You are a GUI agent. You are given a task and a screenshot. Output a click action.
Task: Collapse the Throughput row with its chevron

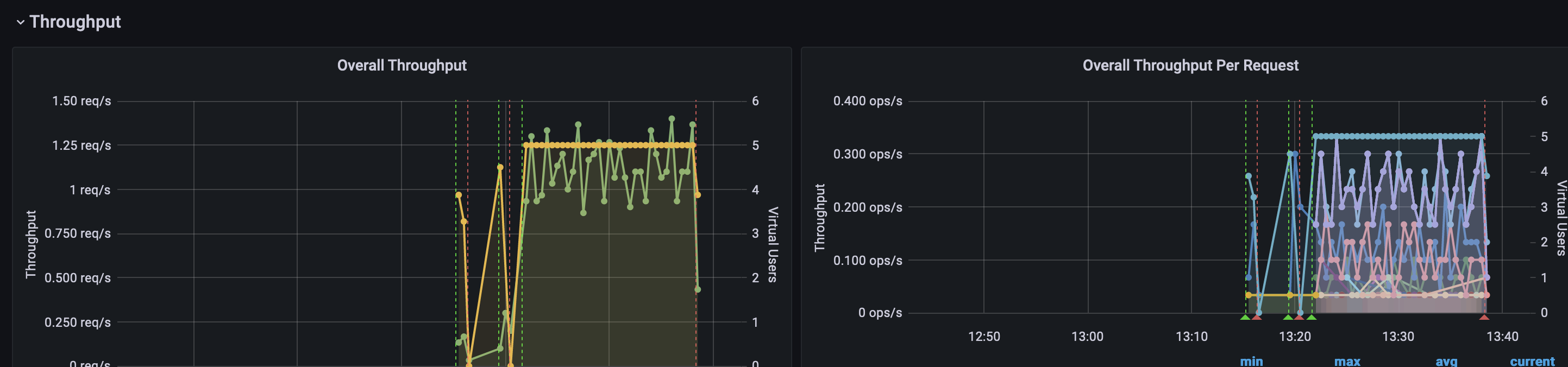tap(21, 22)
